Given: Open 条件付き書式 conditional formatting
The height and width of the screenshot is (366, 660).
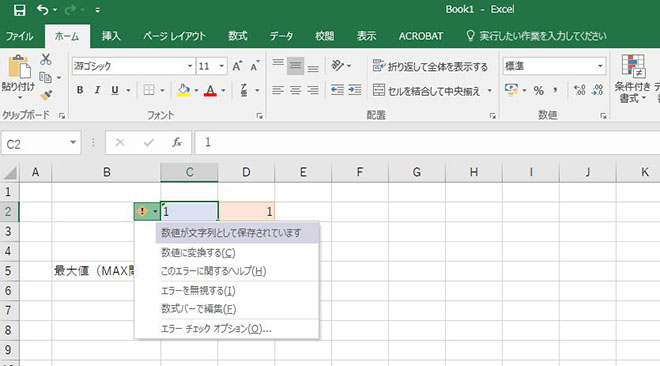Looking at the screenshot, I should [632, 79].
